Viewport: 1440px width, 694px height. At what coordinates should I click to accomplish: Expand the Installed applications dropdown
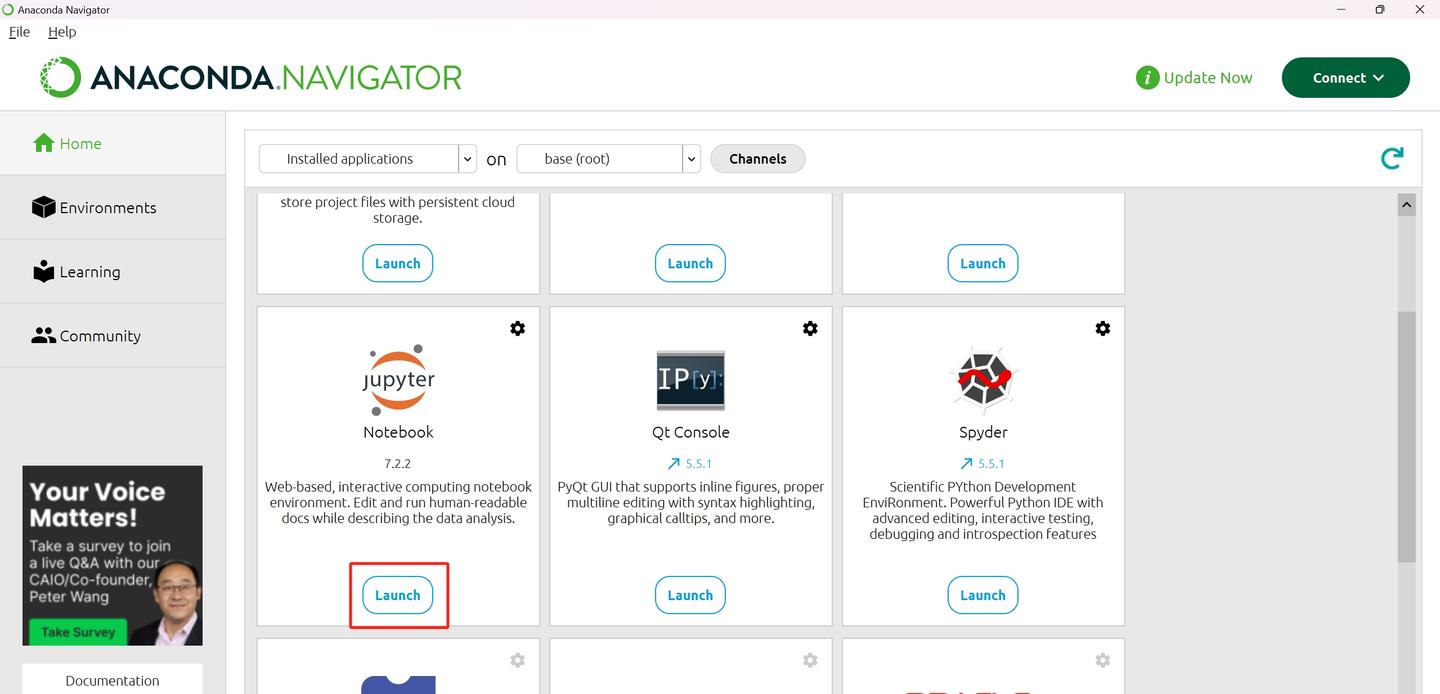pyautogui.click(x=466, y=158)
